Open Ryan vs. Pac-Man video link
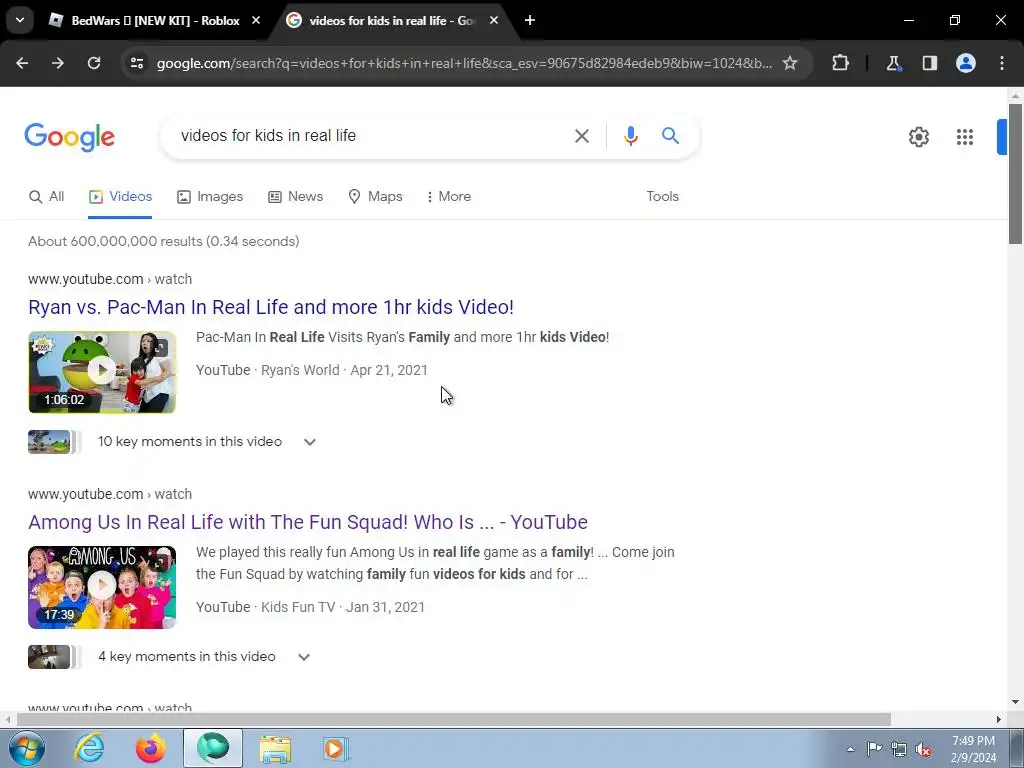 tap(271, 307)
